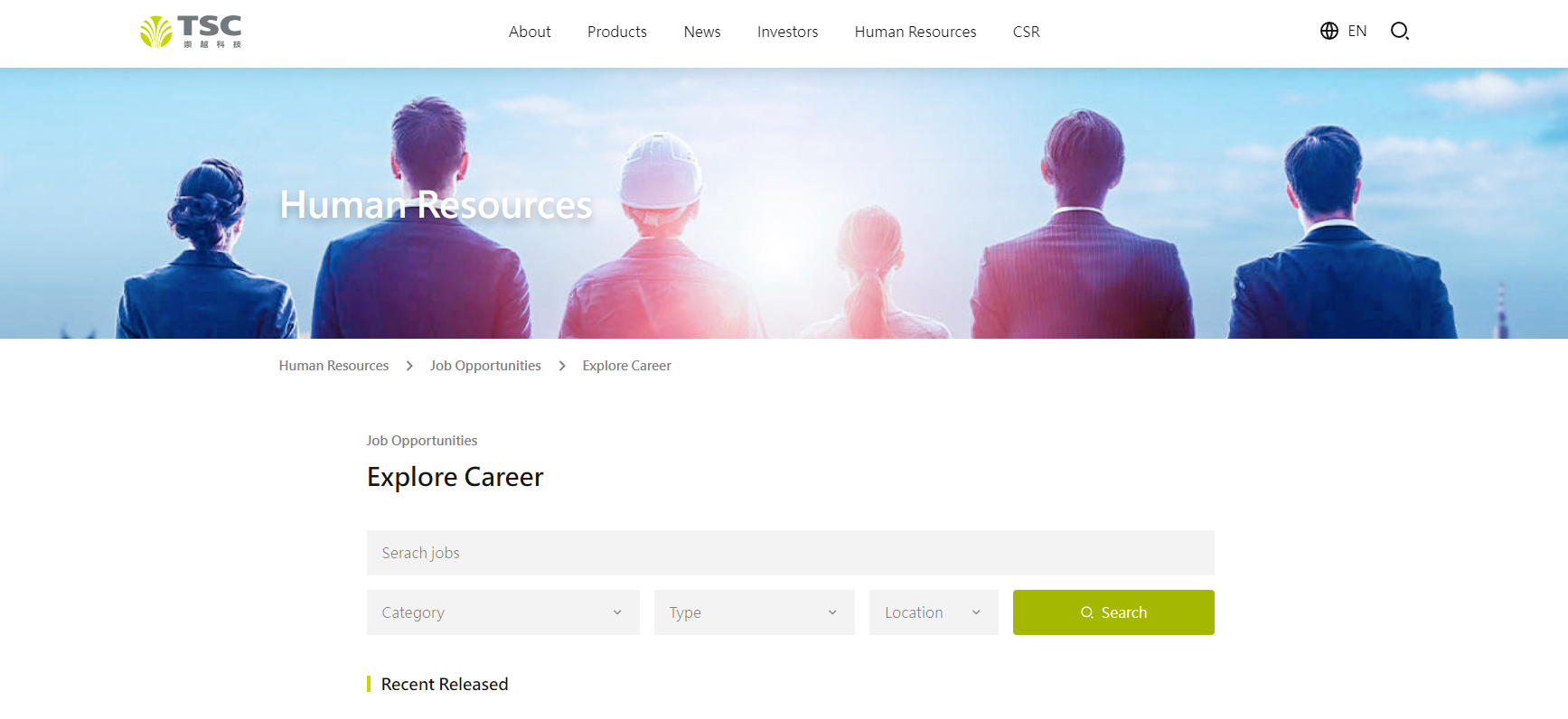The height and width of the screenshot is (719, 1568).
Task: Click the Explore Career breadcrumb
Action: [626, 366]
